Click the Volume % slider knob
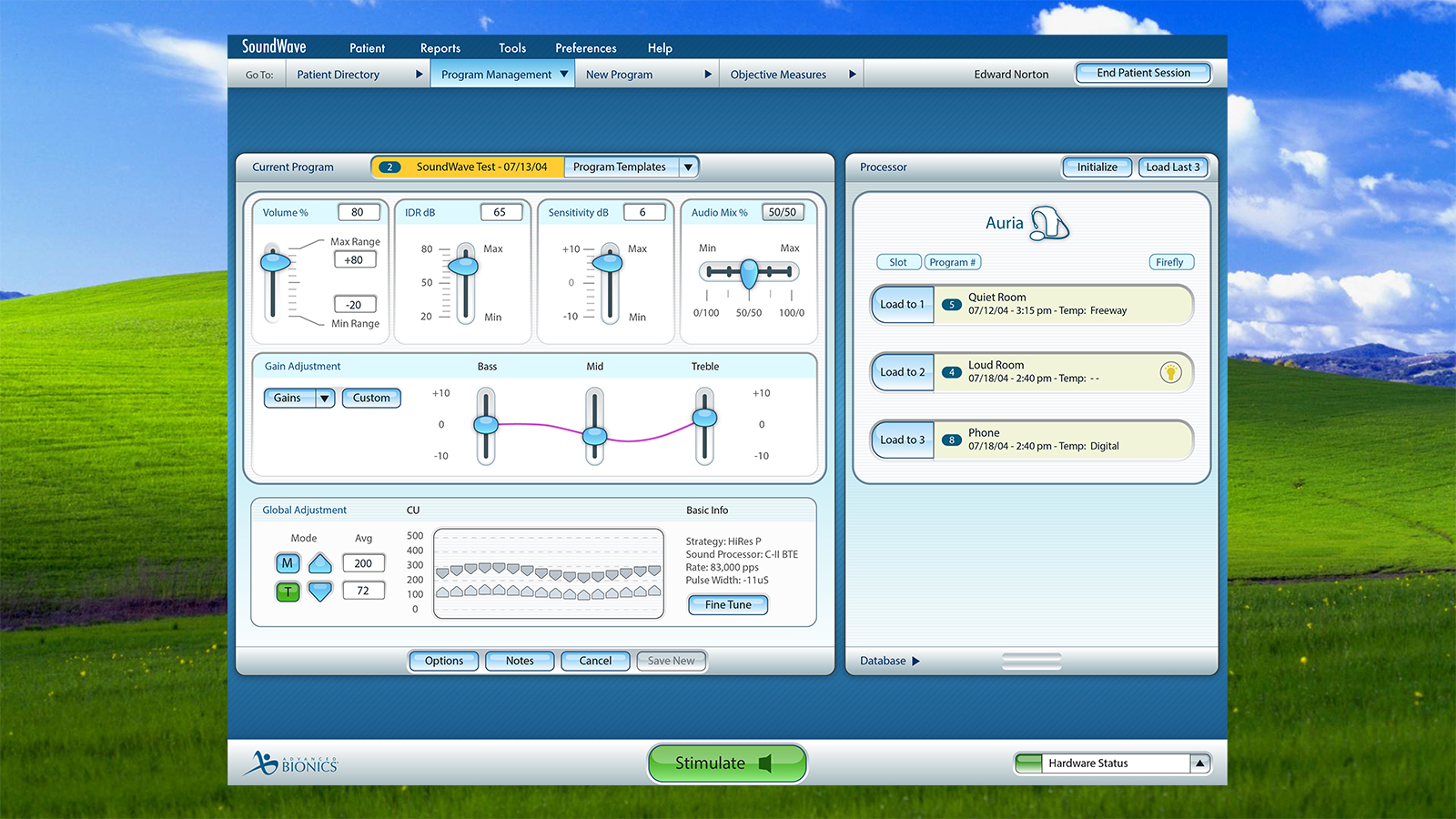Image resolution: width=1456 pixels, height=819 pixels. coord(275,263)
